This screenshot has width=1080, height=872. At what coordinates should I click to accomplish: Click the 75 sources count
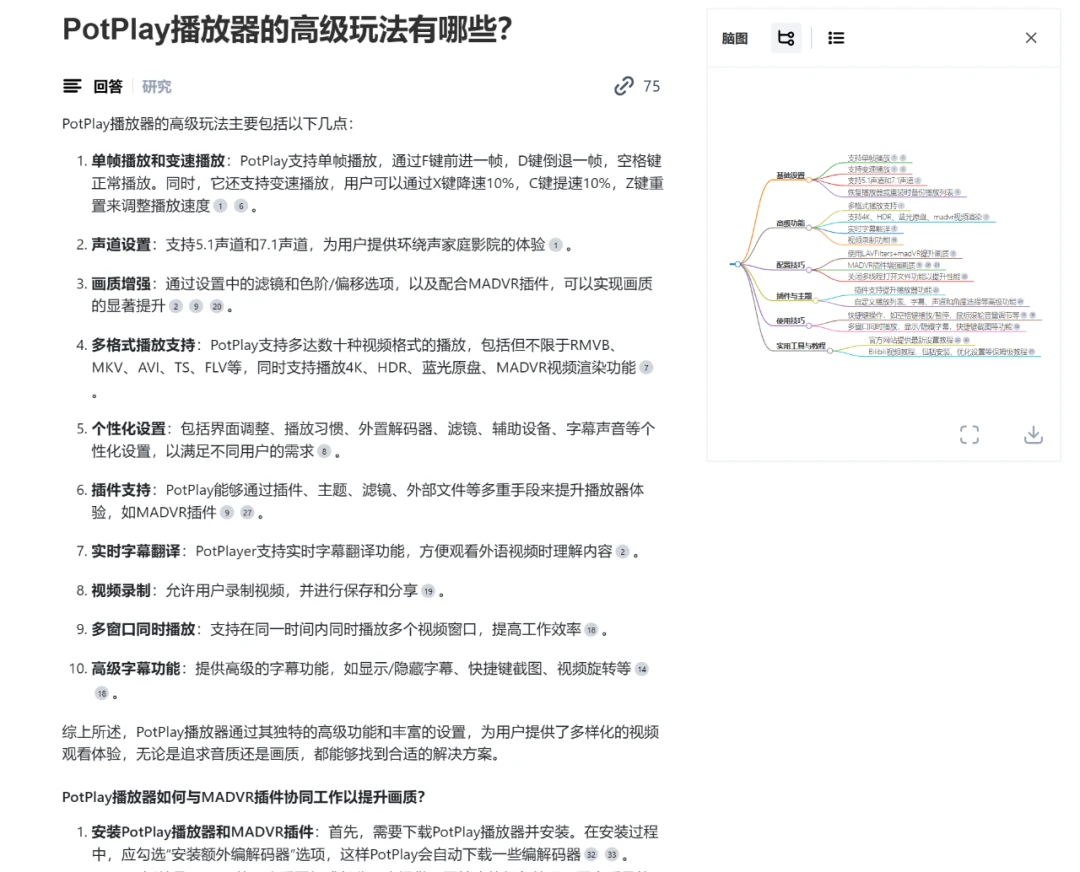652,86
